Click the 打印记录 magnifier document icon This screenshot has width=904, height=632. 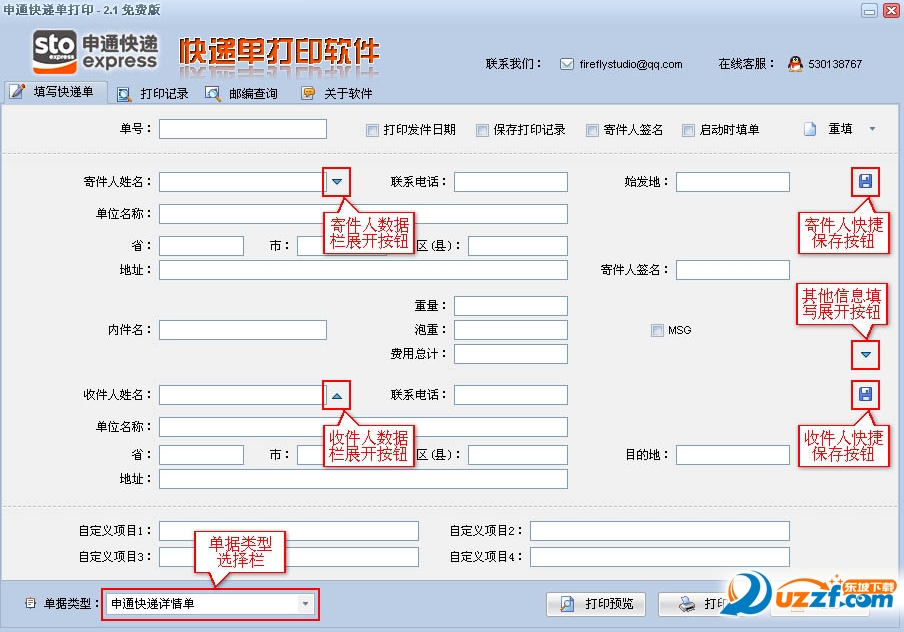pyautogui.click(x=123, y=94)
